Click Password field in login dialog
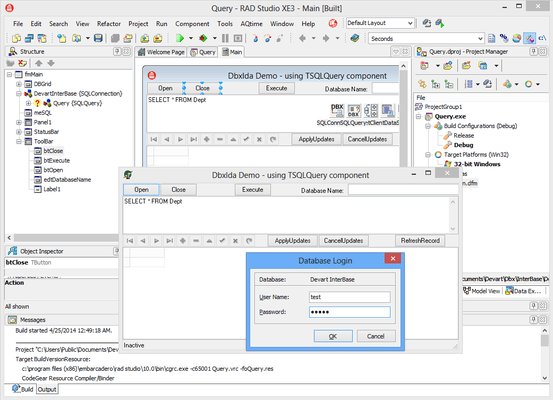553x400 pixels. (x=350, y=312)
